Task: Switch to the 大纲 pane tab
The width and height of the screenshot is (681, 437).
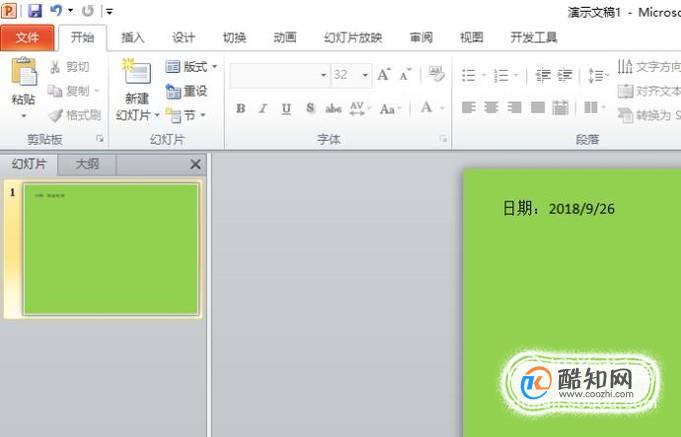Action: [x=87, y=164]
